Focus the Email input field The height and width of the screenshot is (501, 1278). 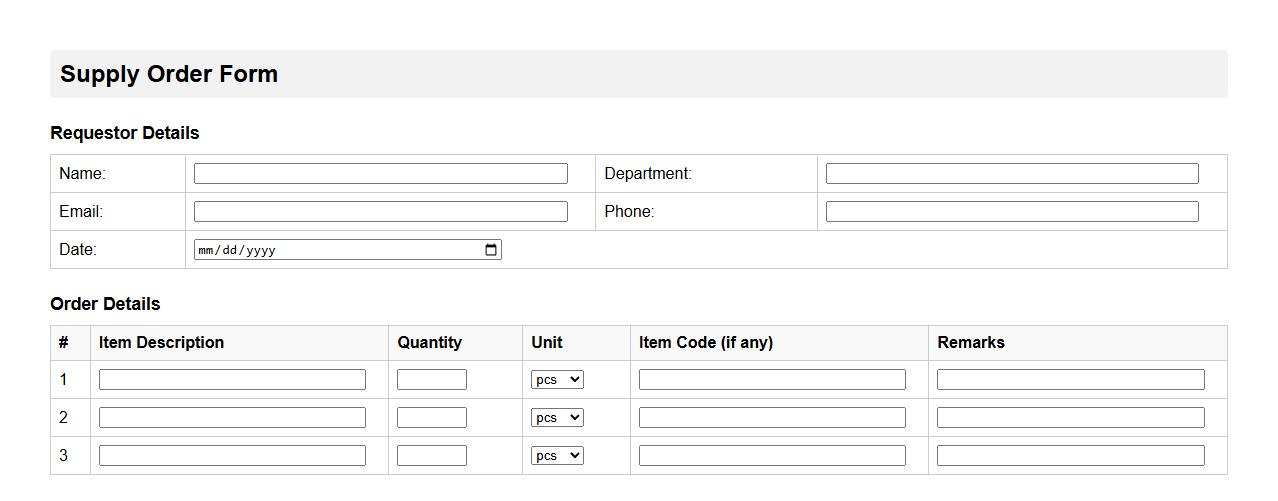click(x=381, y=212)
